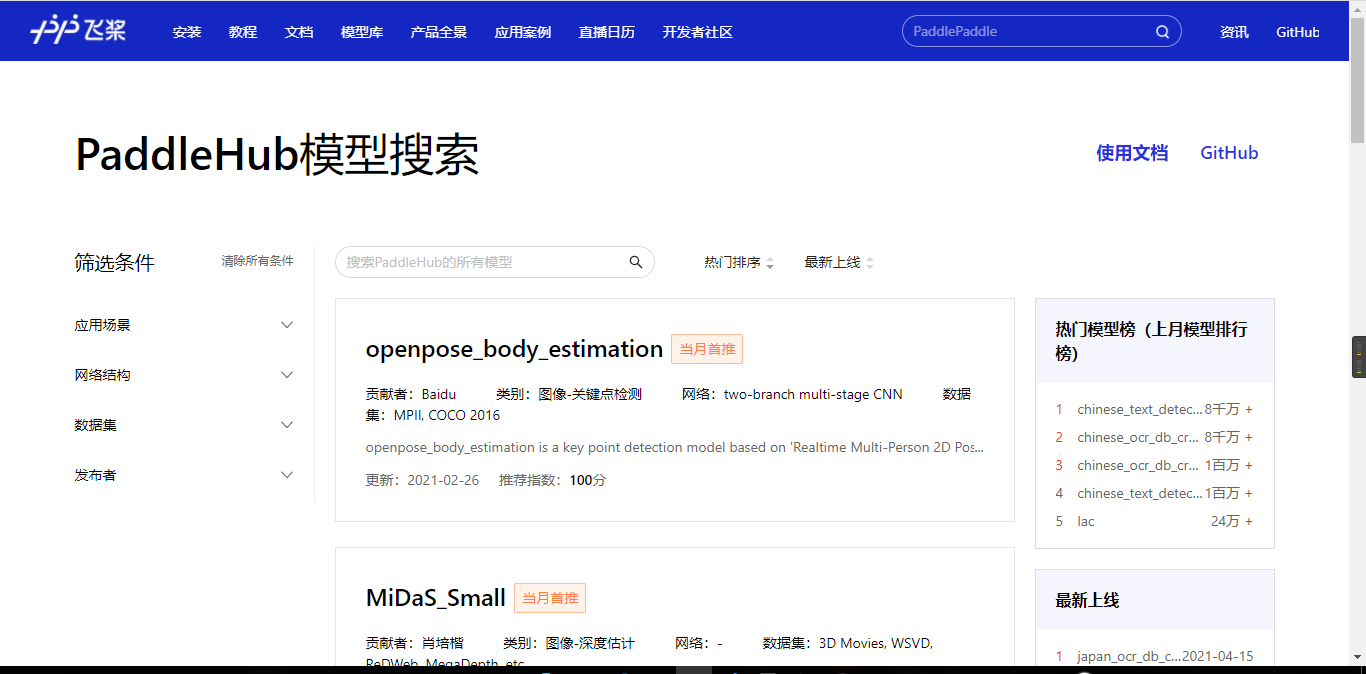1366x674 pixels.
Task: Open the 使用文档 link
Action: tap(1132, 153)
